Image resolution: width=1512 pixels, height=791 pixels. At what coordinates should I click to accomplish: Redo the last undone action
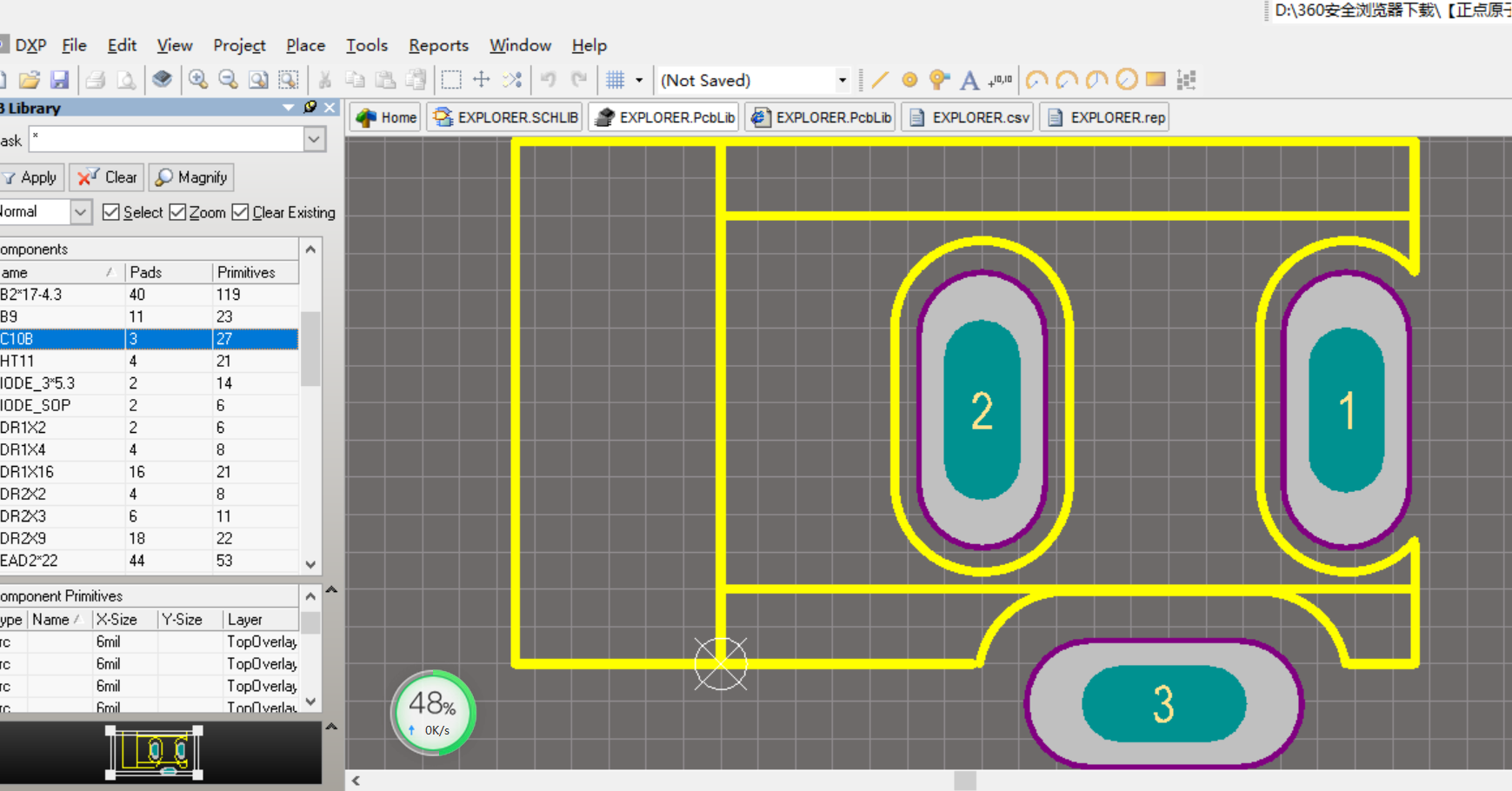[579, 80]
